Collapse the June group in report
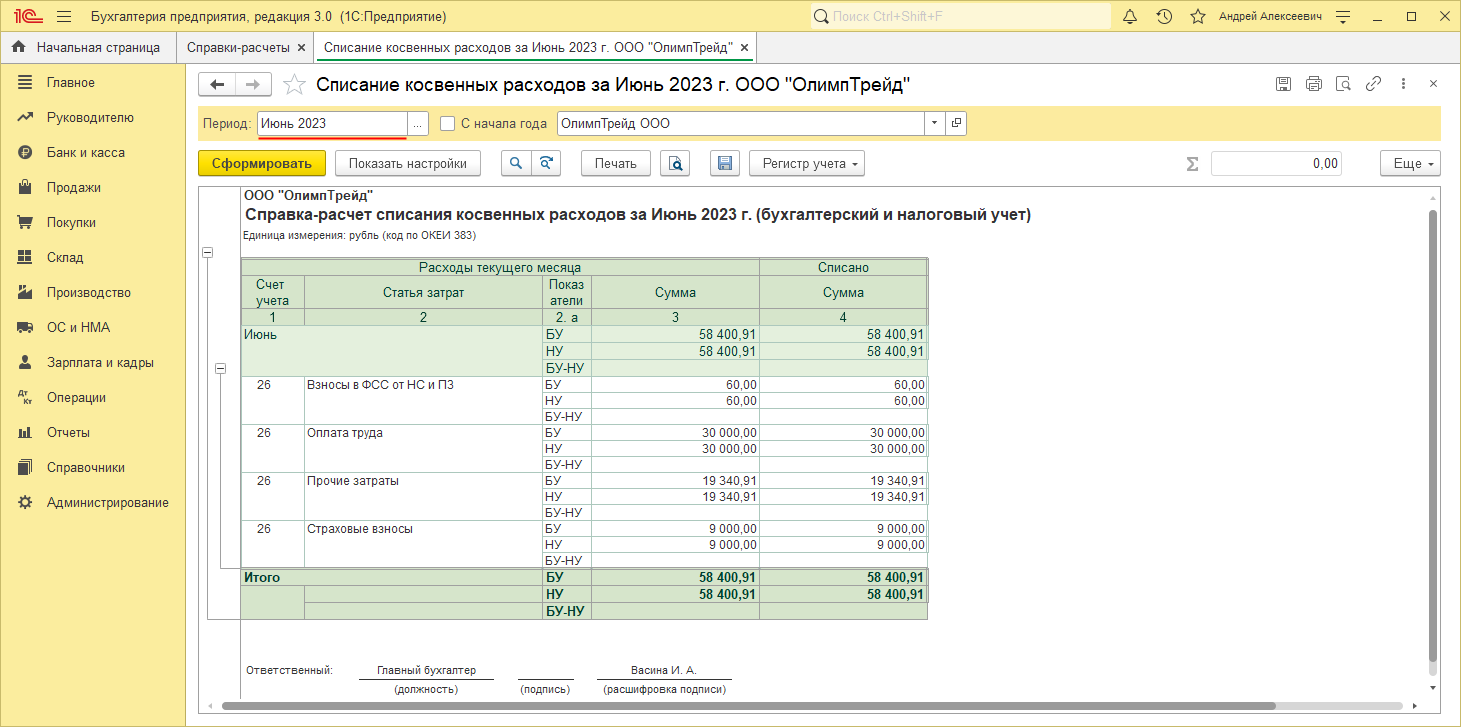 tap(221, 368)
